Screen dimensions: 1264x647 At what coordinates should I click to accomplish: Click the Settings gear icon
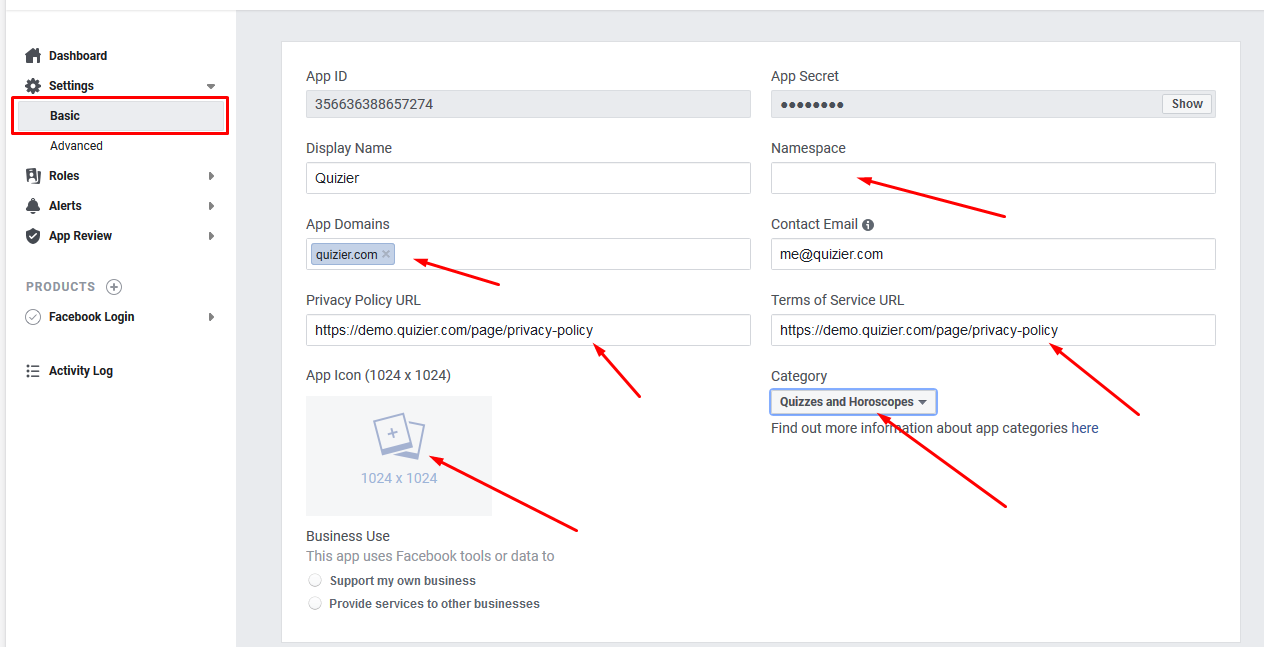tap(33, 86)
